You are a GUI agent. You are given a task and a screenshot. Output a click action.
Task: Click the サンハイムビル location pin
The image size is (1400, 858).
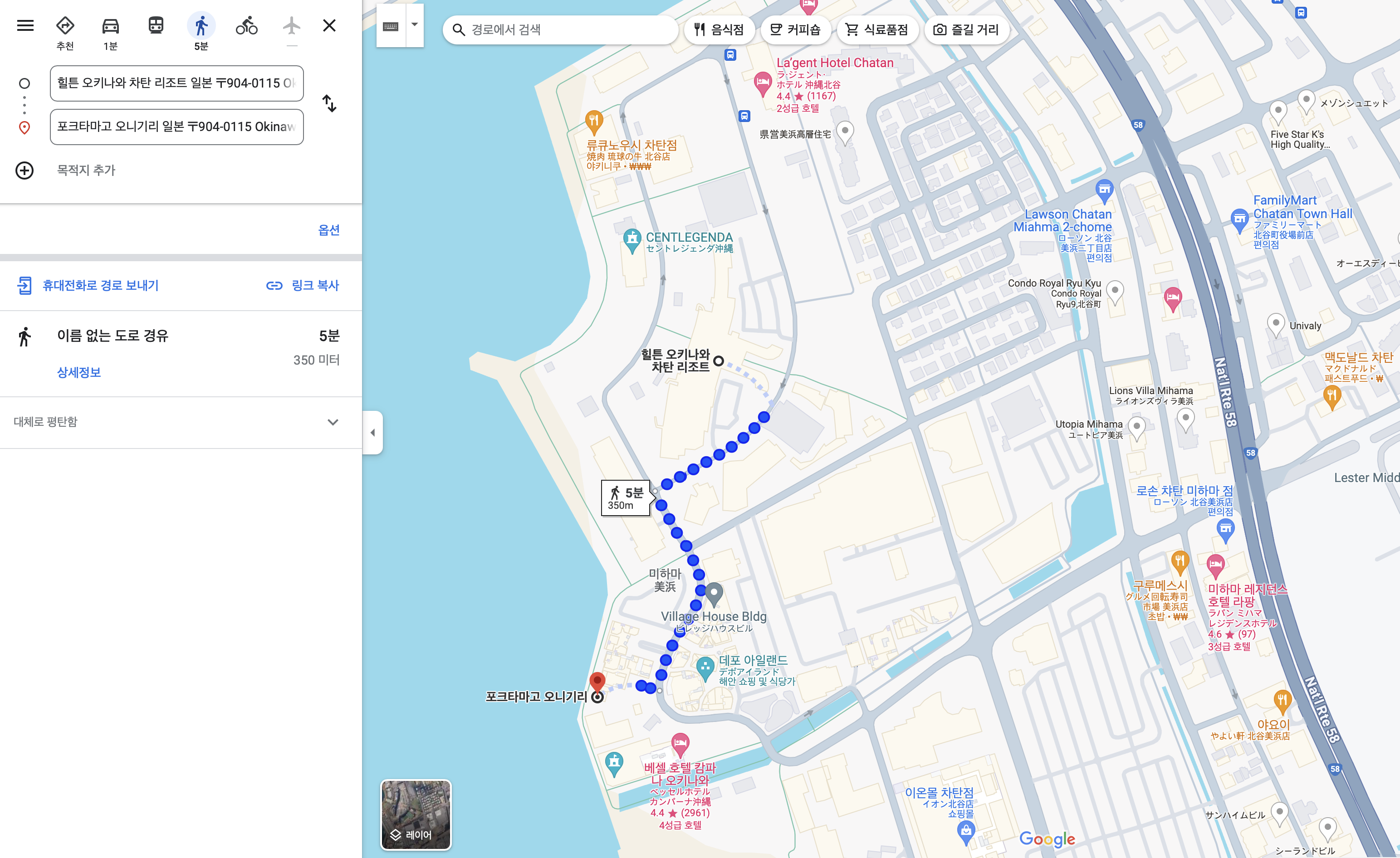(x=1279, y=814)
